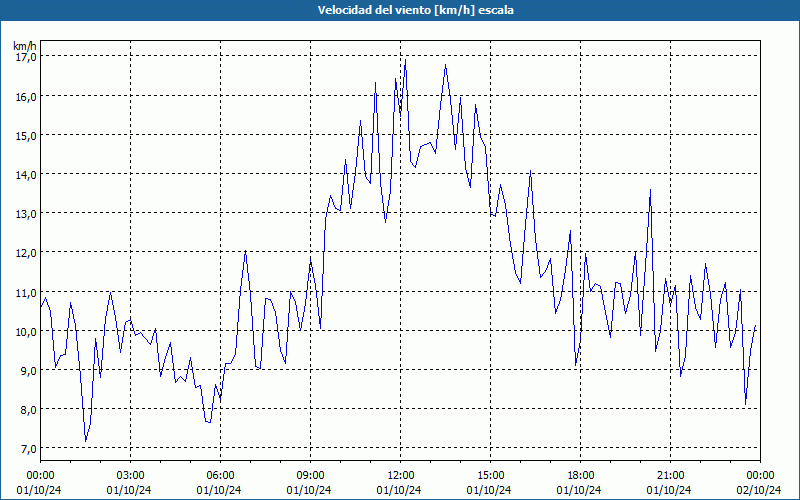This screenshot has height=500, width=800.
Task: Click the chart title 'Velocidad del viento [km/h] escala'
Action: pos(415,10)
